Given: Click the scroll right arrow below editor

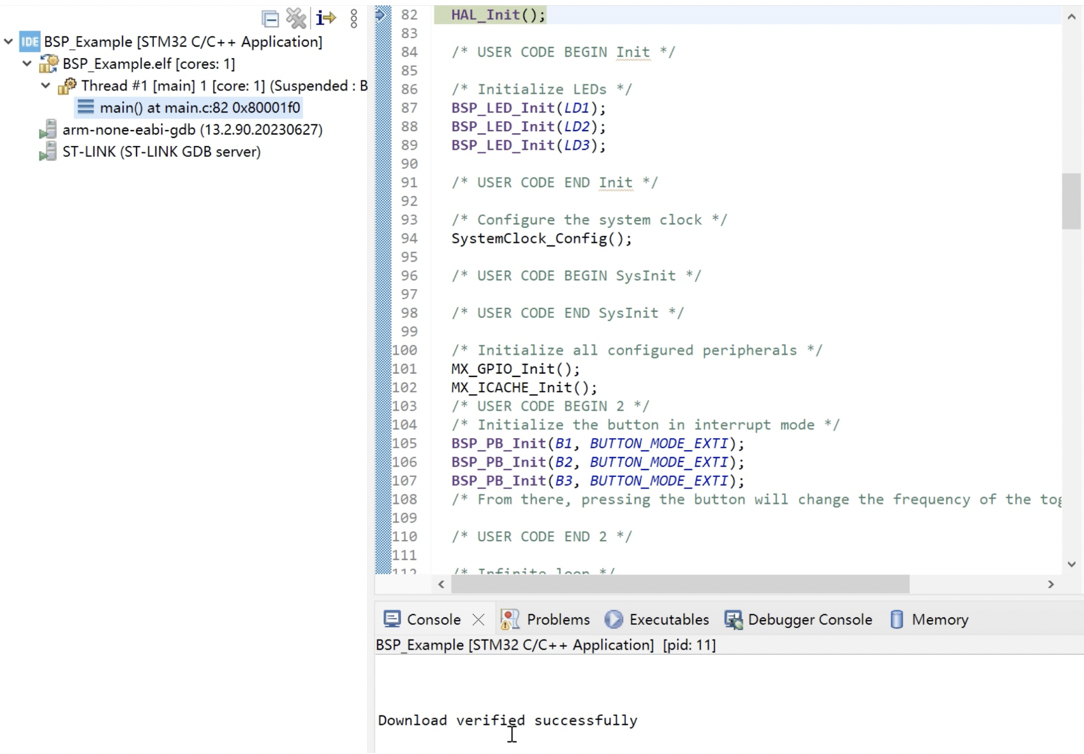Looking at the screenshot, I should (x=1050, y=584).
